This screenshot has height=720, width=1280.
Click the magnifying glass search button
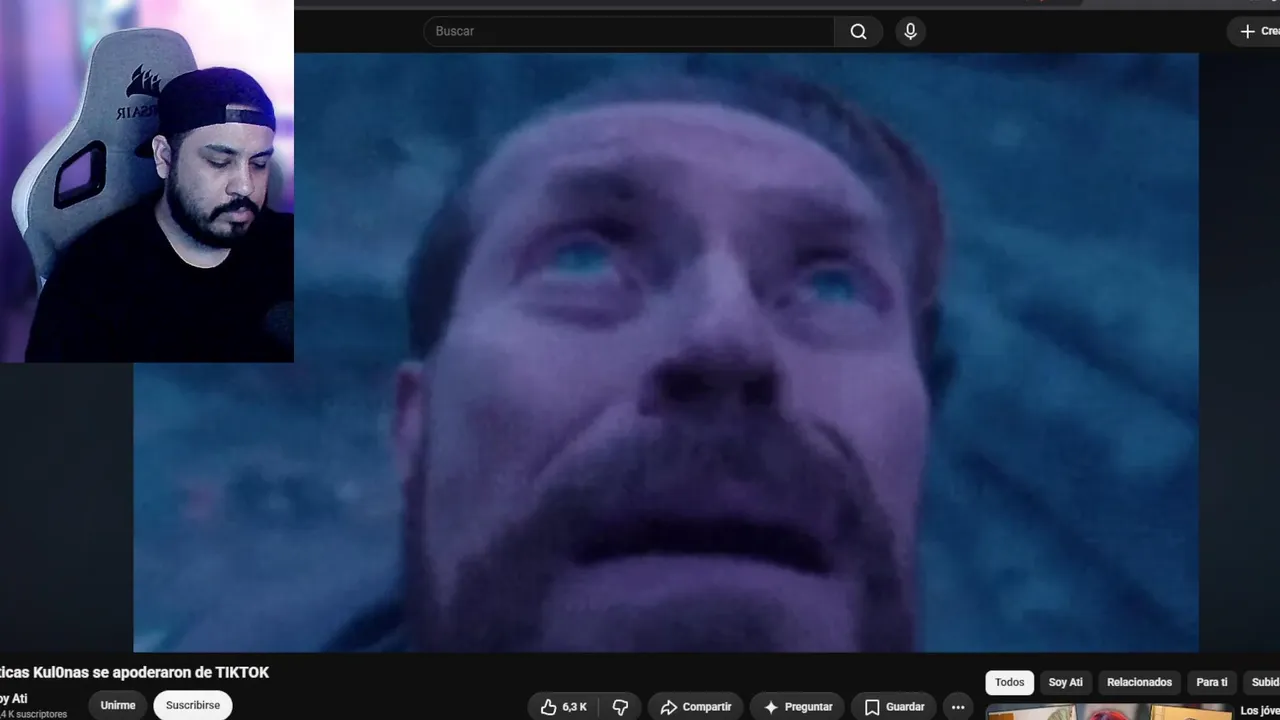coord(858,31)
